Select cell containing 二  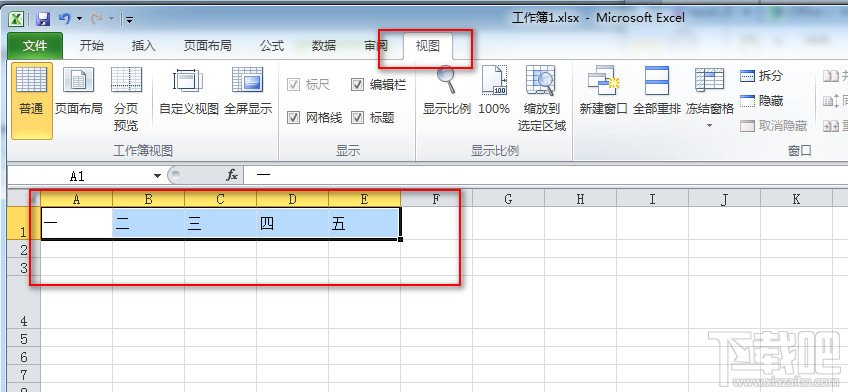(148, 223)
